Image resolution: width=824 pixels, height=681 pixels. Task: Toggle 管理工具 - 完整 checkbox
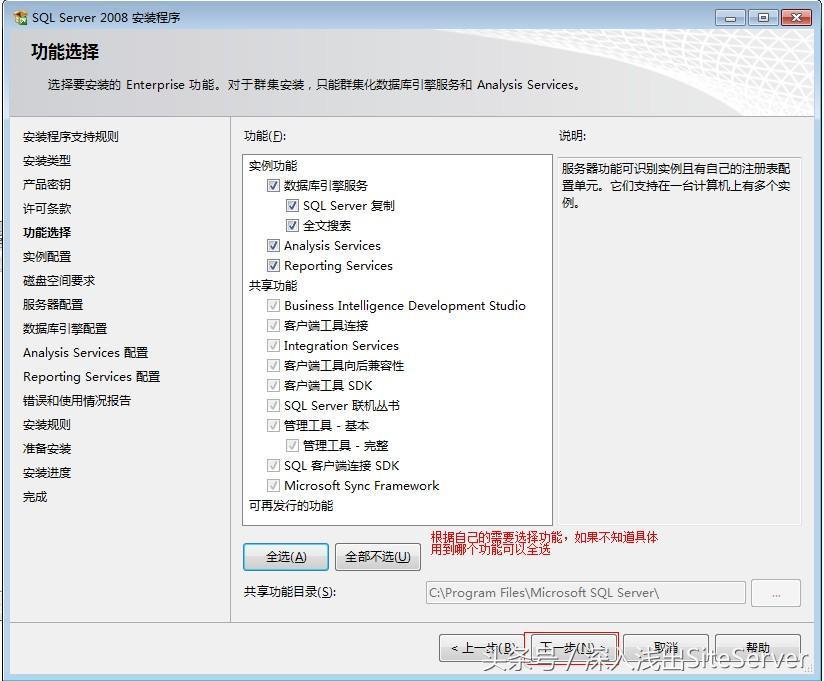click(292, 445)
